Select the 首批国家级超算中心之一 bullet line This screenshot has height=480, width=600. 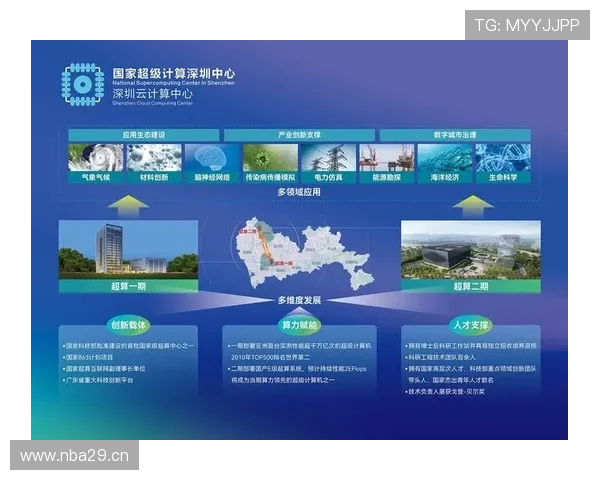point(128,346)
